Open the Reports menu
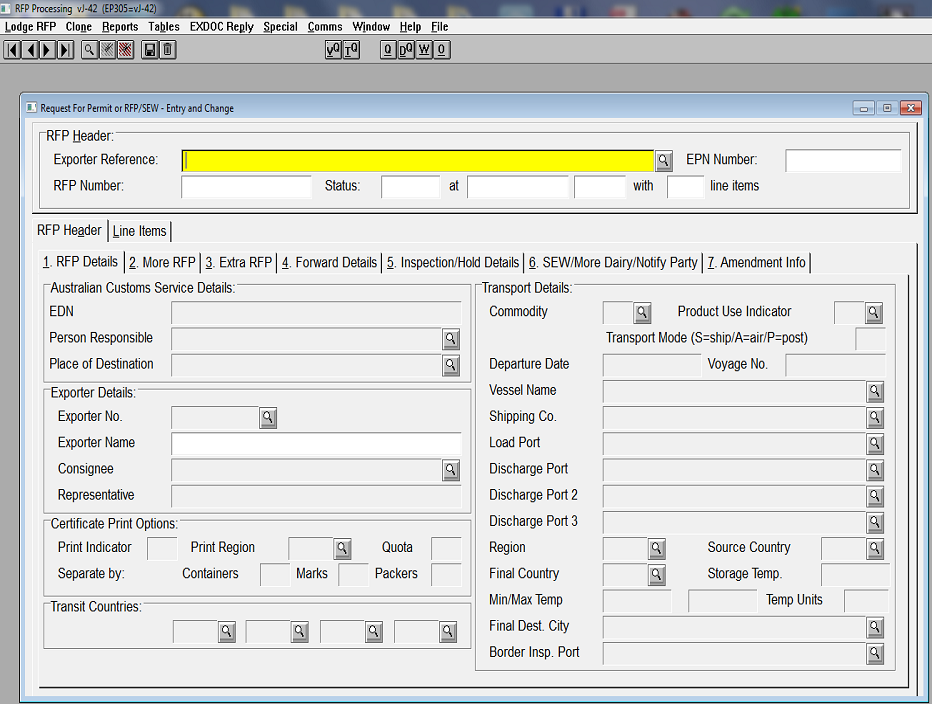The width and height of the screenshot is (932, 704). point(120,27)
